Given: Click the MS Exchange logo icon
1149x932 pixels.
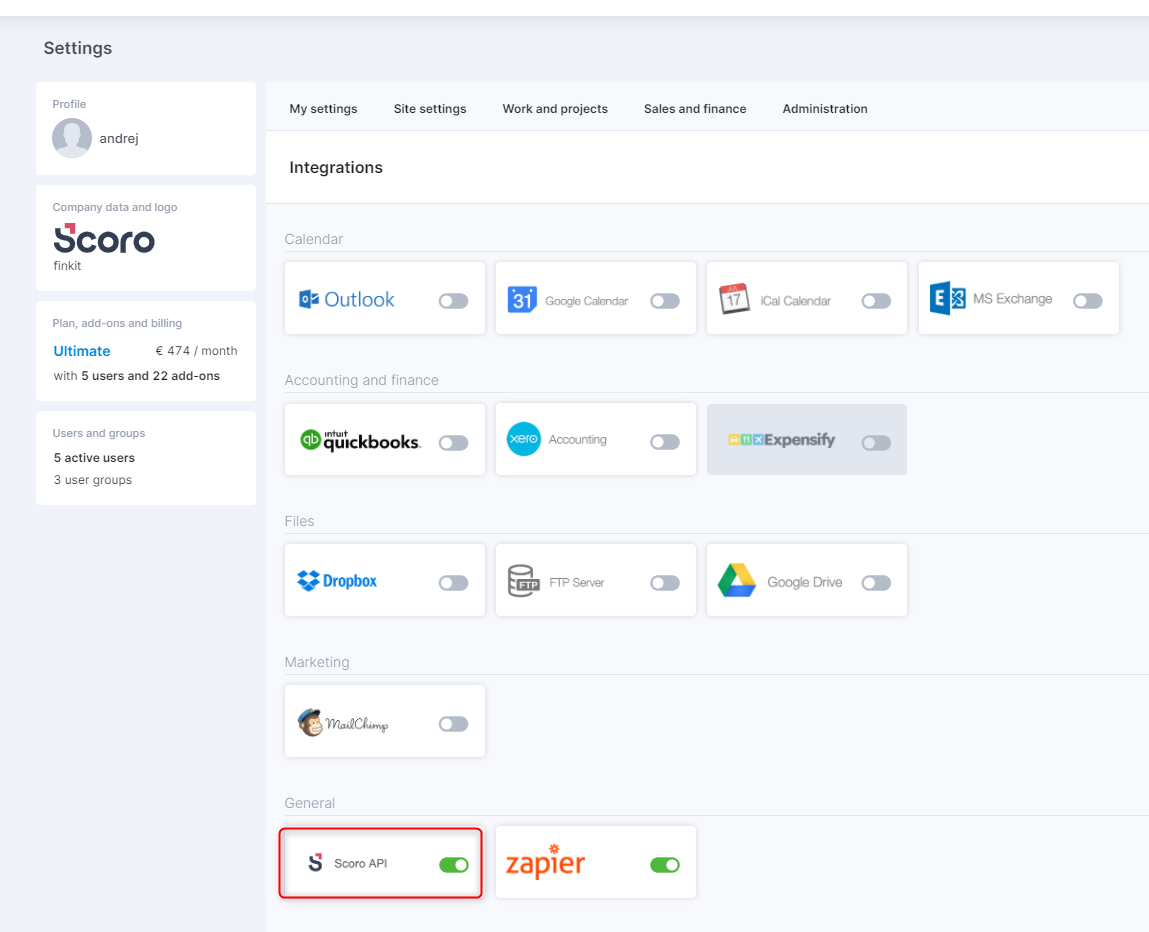Looking at the screenshot, I should tap(947, 298).
